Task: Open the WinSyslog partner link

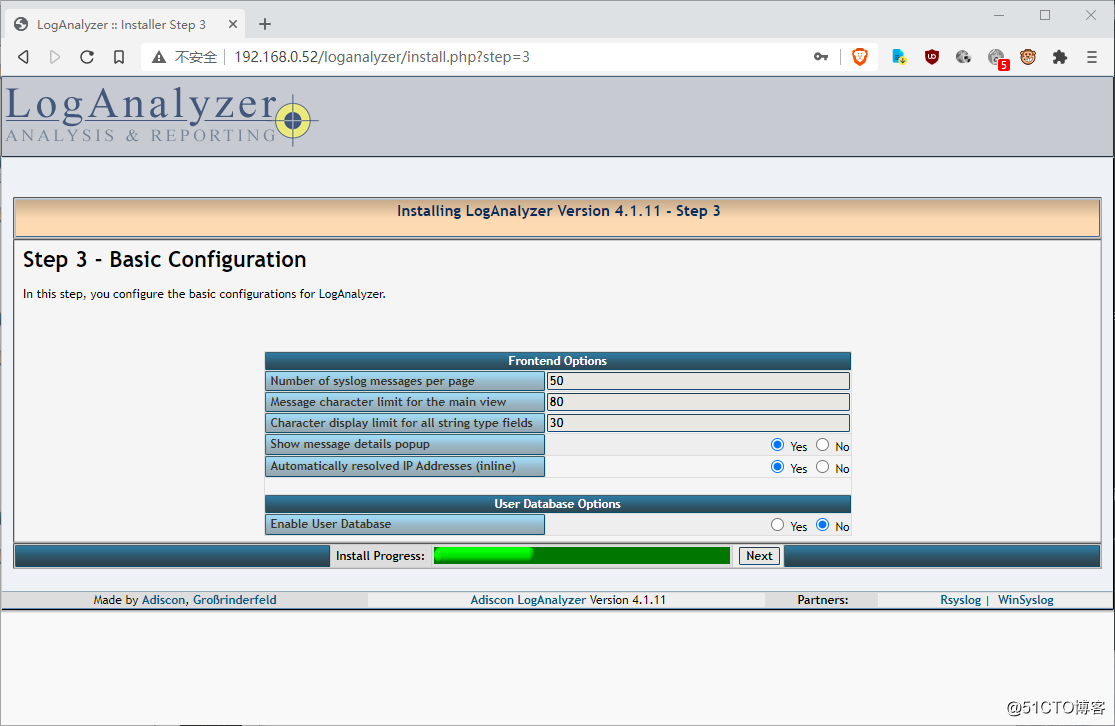Action: point(1025,599)
